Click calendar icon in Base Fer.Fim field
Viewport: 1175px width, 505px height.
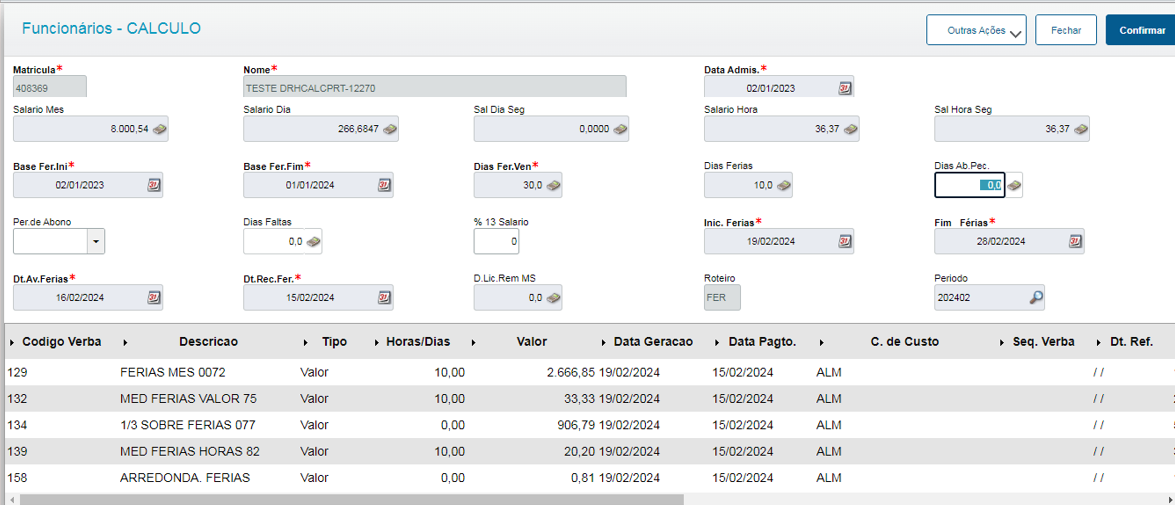[x=384, y=185]
